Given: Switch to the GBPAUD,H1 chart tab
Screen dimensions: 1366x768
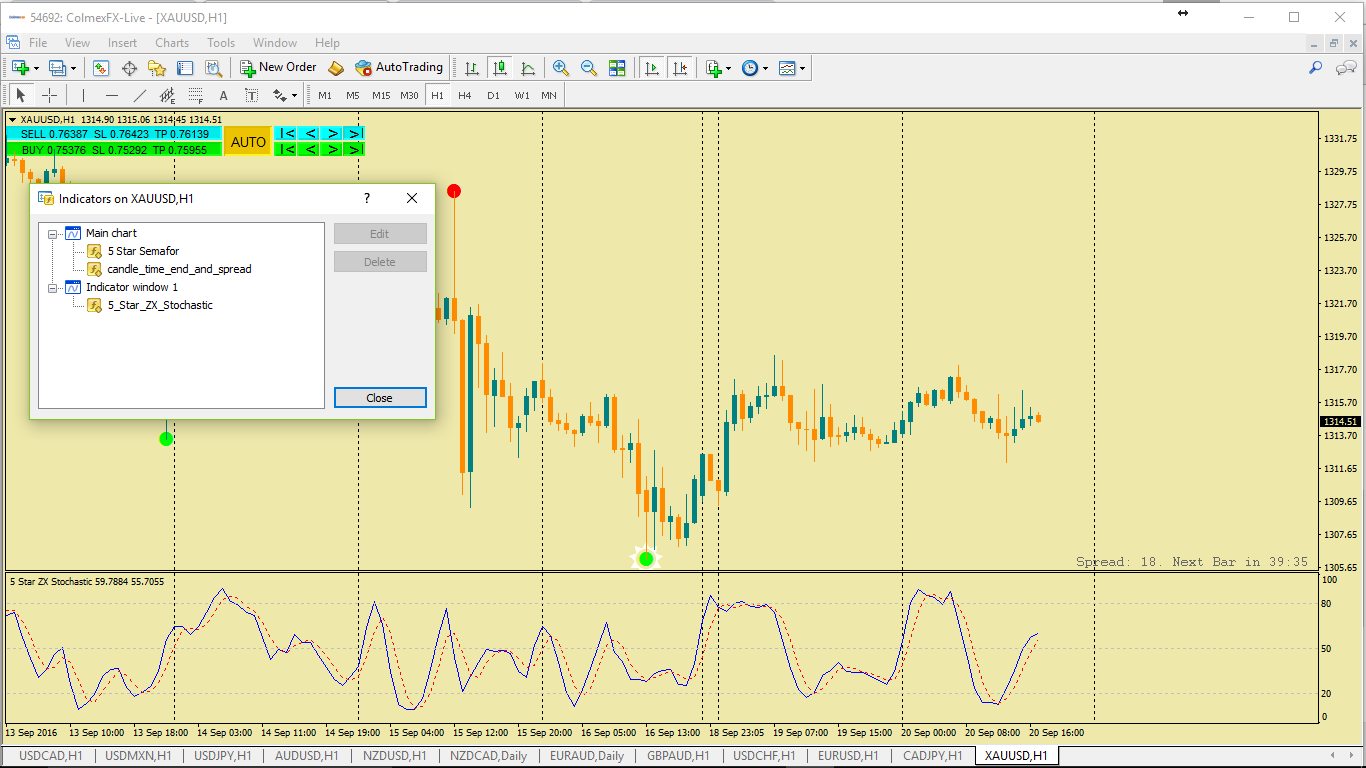Looking at the screenshot, I should (678, 756).
